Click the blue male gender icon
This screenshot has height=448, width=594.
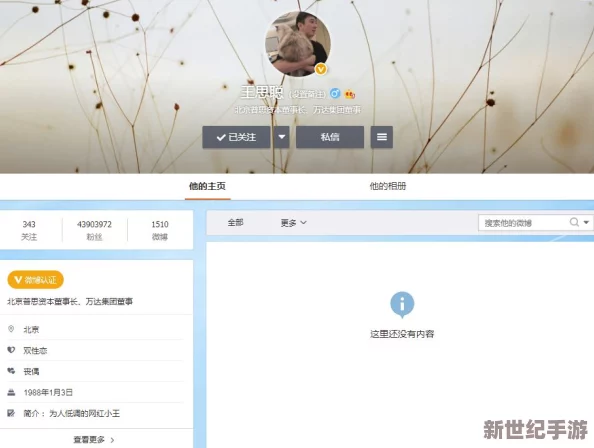(x=335, y=93)
